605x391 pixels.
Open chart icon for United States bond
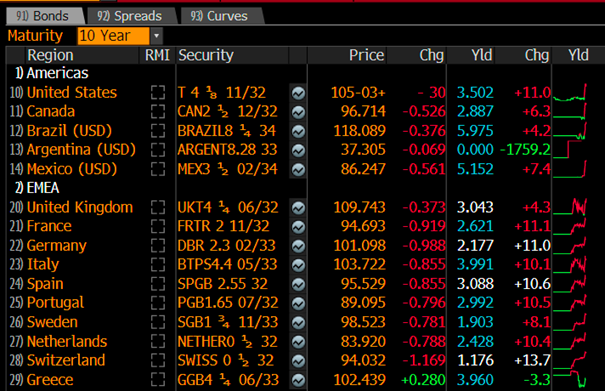[298, 93]
